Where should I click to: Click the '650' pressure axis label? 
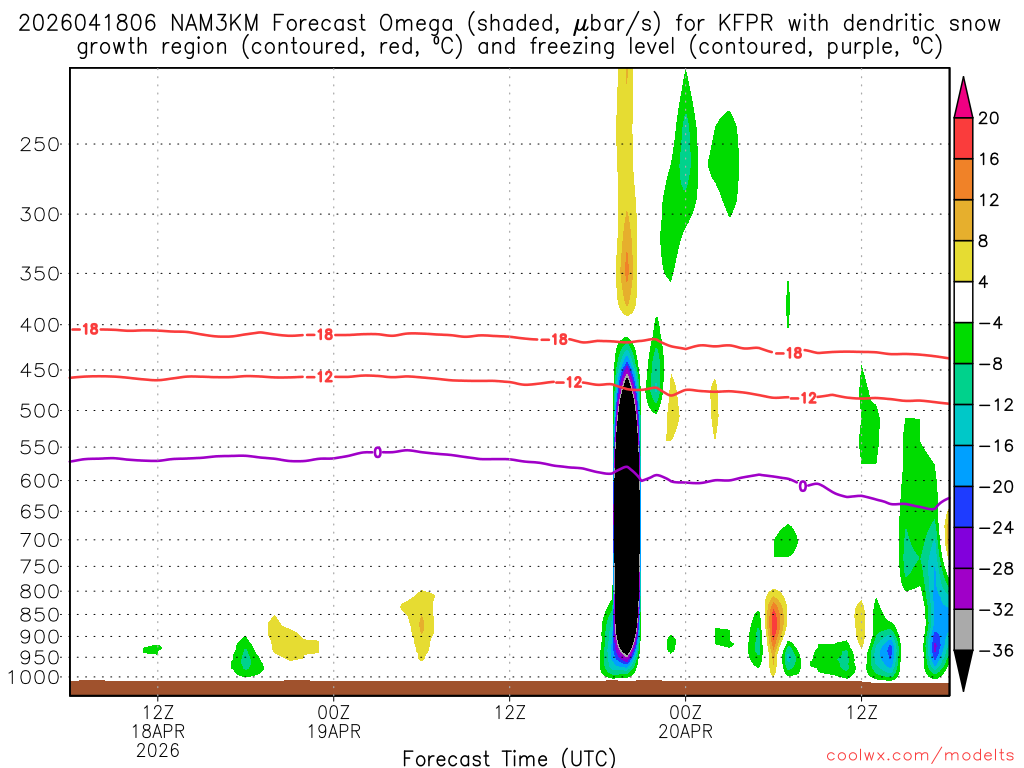(40, 511)
